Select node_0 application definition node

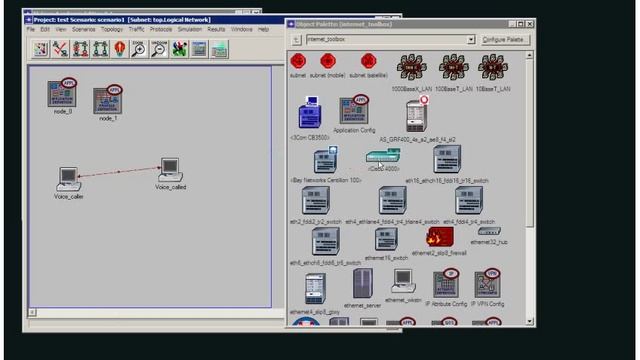pyautogui.click(x=62, y=93)
